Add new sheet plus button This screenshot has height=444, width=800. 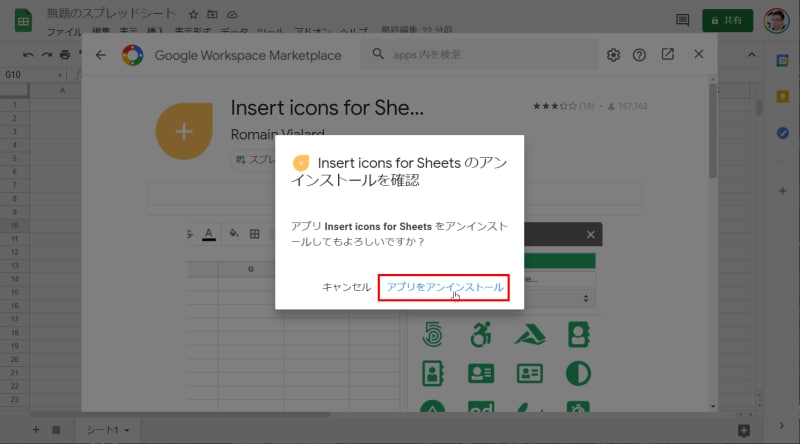[x=36, y=430]
